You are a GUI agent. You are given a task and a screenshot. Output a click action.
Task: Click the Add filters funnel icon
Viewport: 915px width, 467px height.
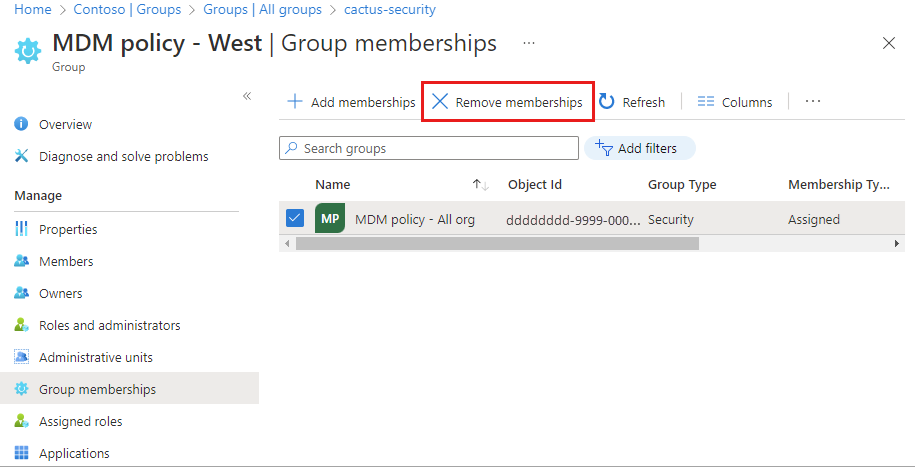coord(604,148)
